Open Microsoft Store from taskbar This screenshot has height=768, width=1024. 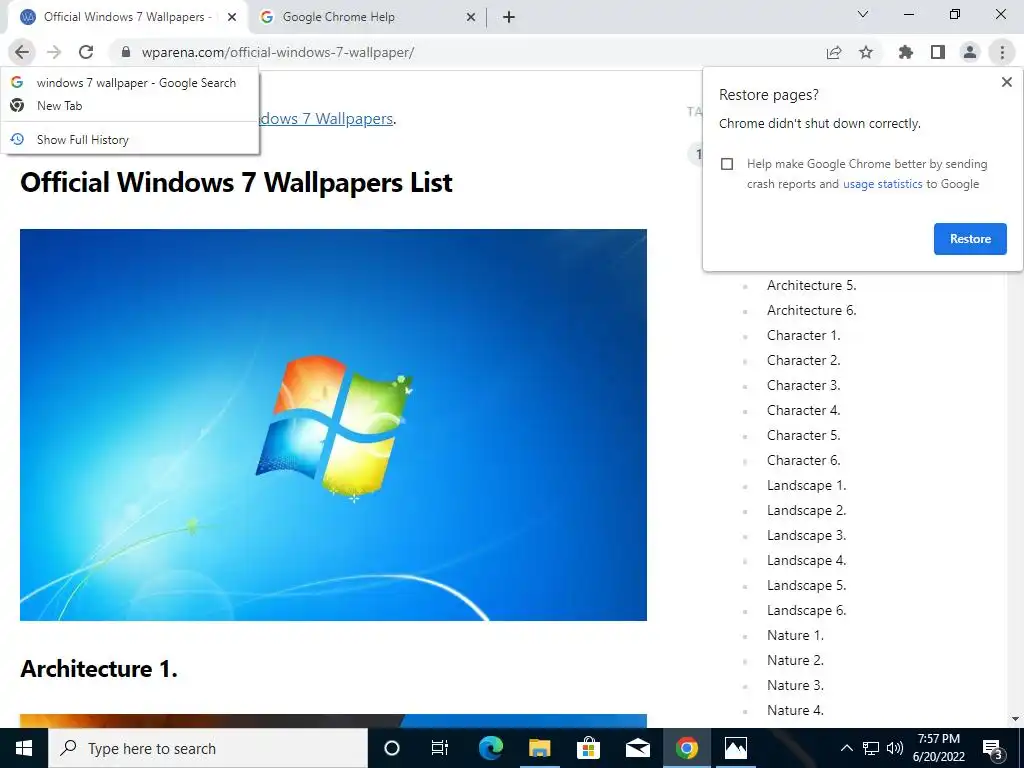coord(588,748)
